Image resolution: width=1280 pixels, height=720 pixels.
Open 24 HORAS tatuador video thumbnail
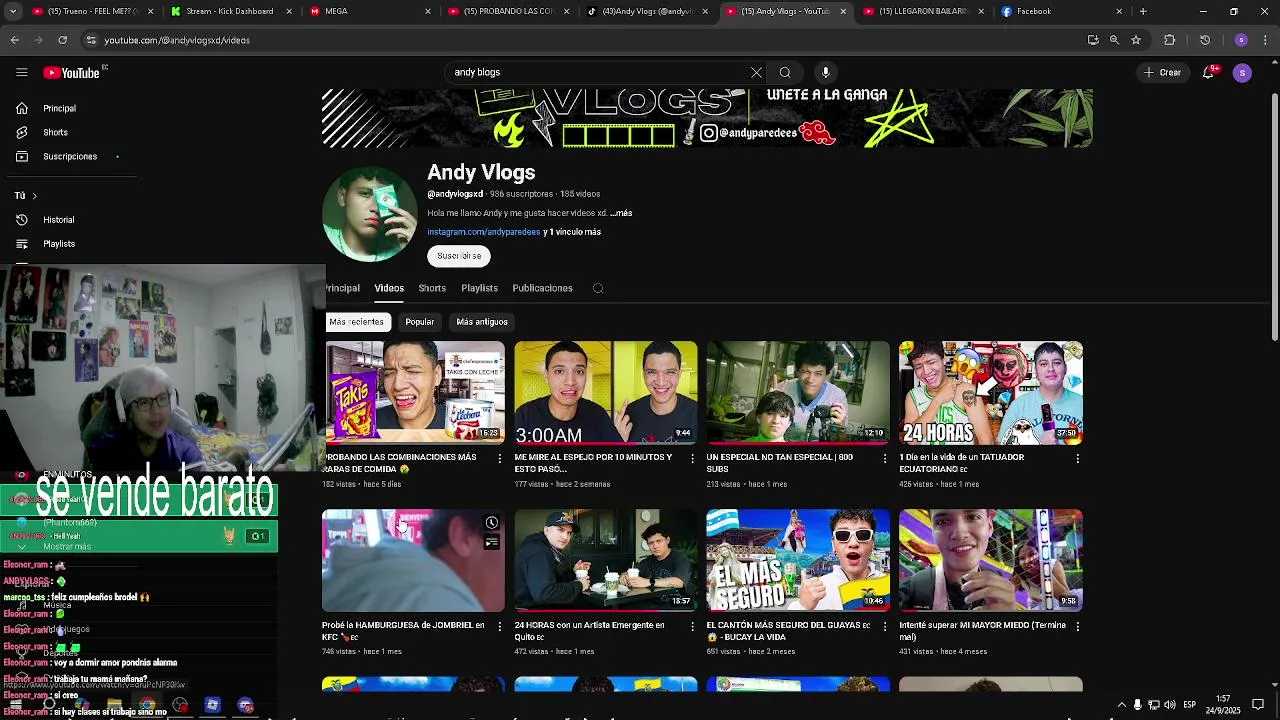[991, 393]
